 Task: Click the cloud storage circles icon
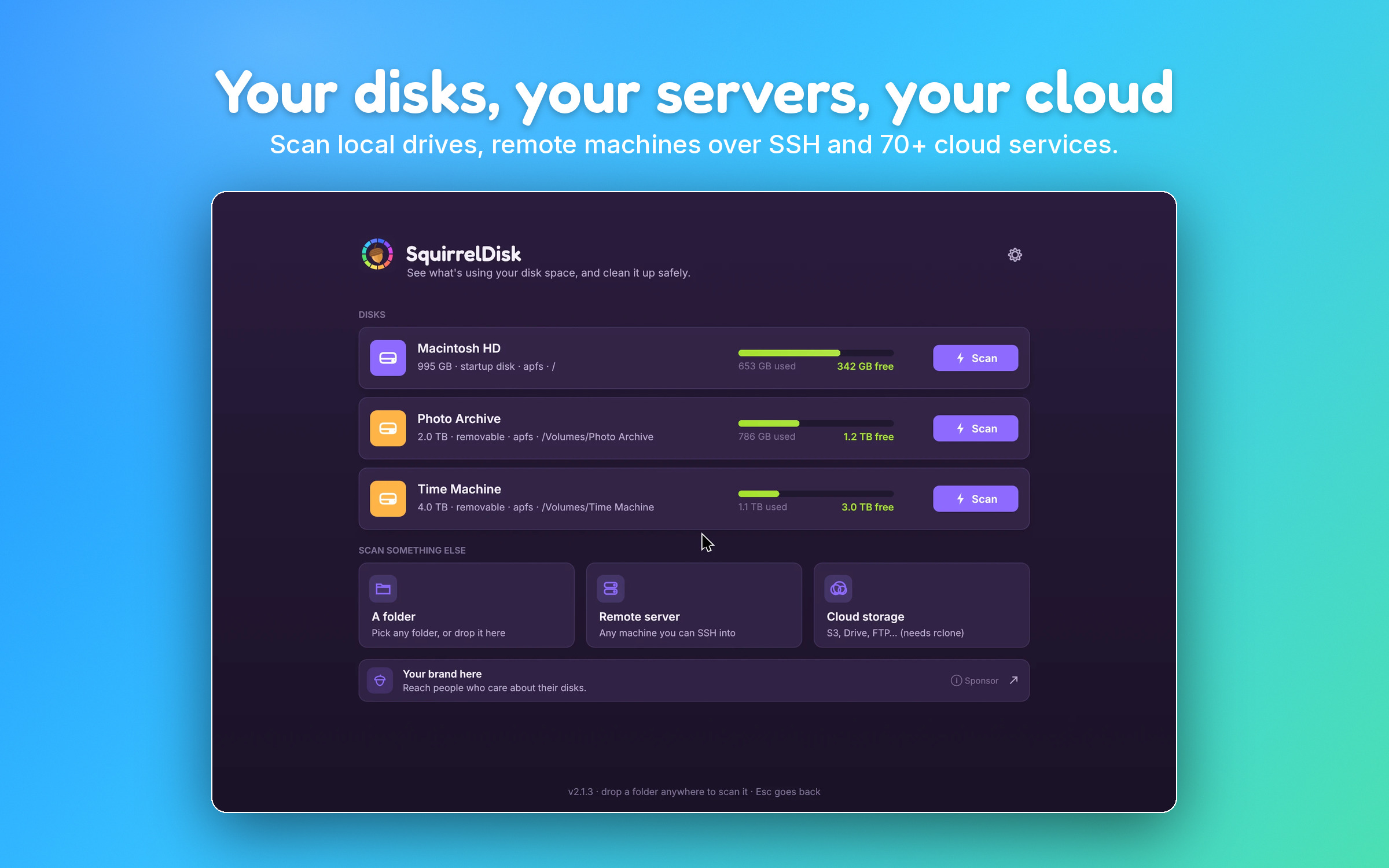[x=838, y=589]
